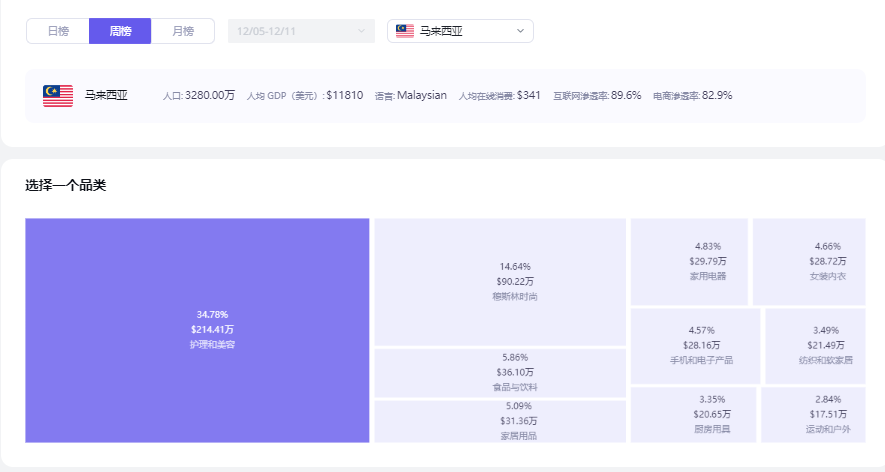This screenshot has width=885, height=472.
Task: Click the 电商渗透率 82.9% value
Action: pos(693,95)
